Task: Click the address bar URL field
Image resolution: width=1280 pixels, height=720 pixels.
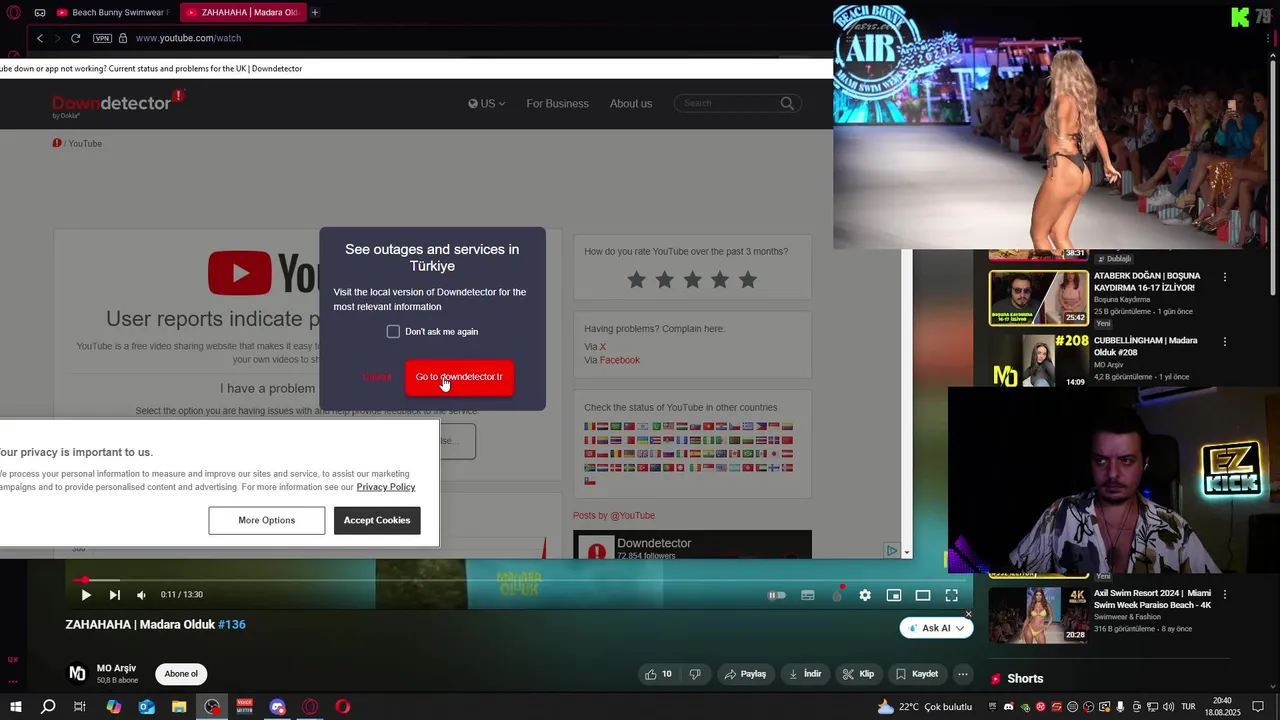Action: click(x=188, y=38)
